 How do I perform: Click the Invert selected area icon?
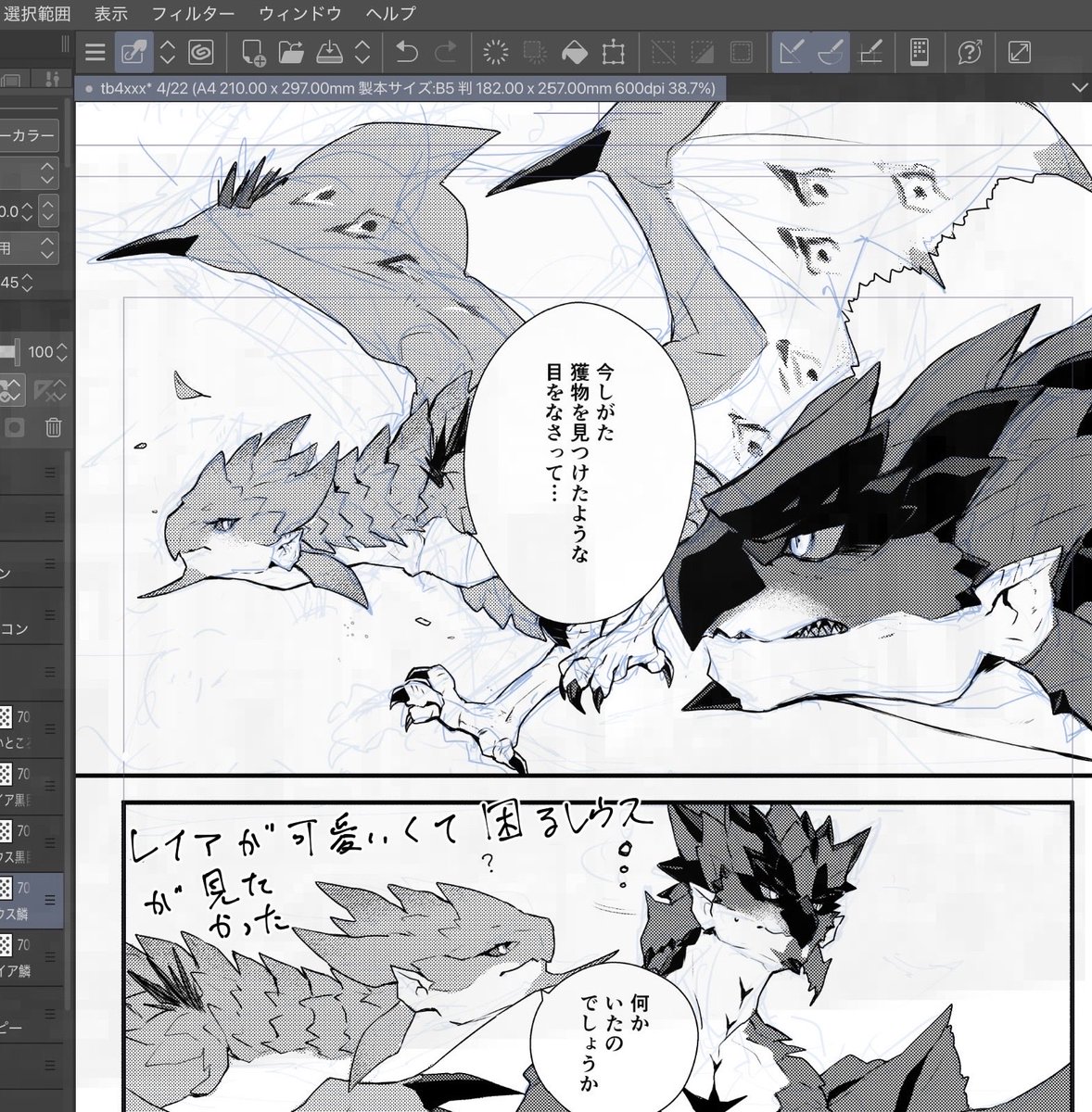(x=703, y=52)
